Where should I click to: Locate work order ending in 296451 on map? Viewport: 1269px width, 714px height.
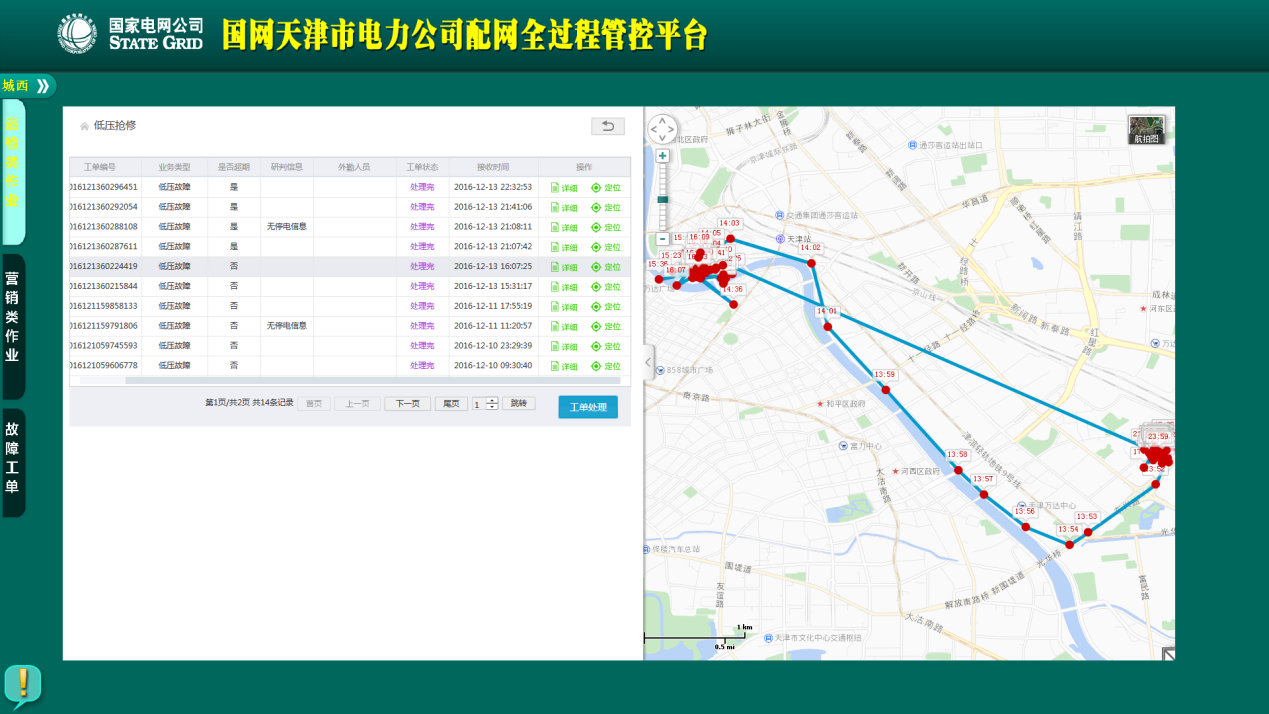[x=606, y=188]
